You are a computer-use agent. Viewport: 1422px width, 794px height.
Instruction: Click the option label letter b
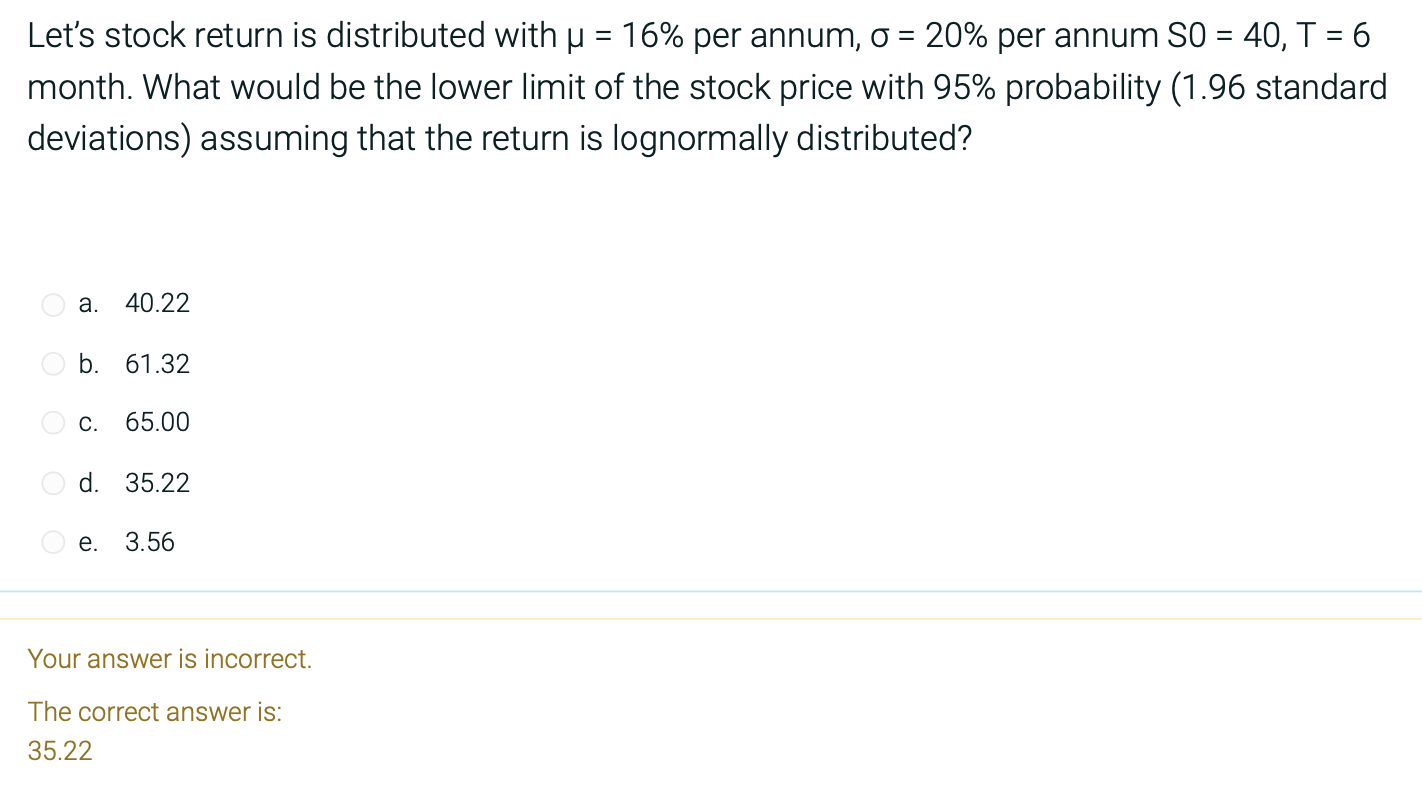click(x=88, y=364)
